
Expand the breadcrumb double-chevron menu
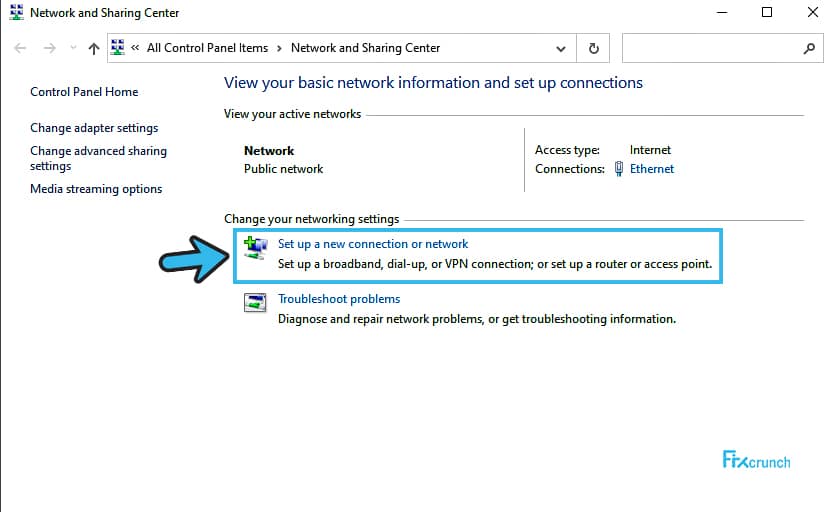point(135,48)
